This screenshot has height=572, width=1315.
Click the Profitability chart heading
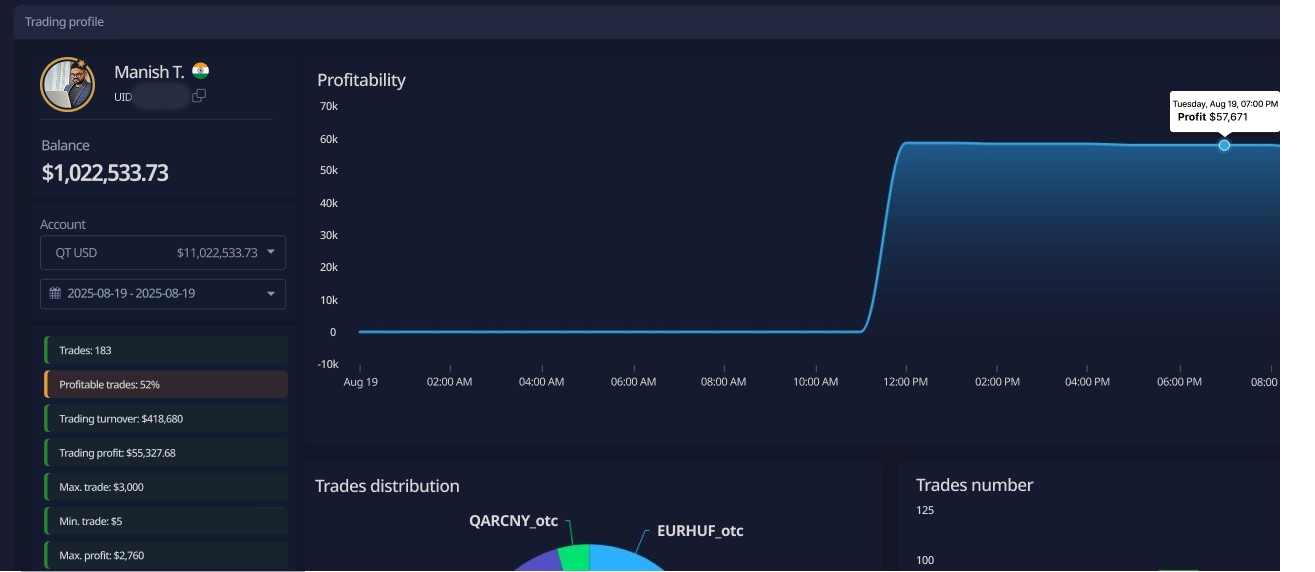[361, 80]
